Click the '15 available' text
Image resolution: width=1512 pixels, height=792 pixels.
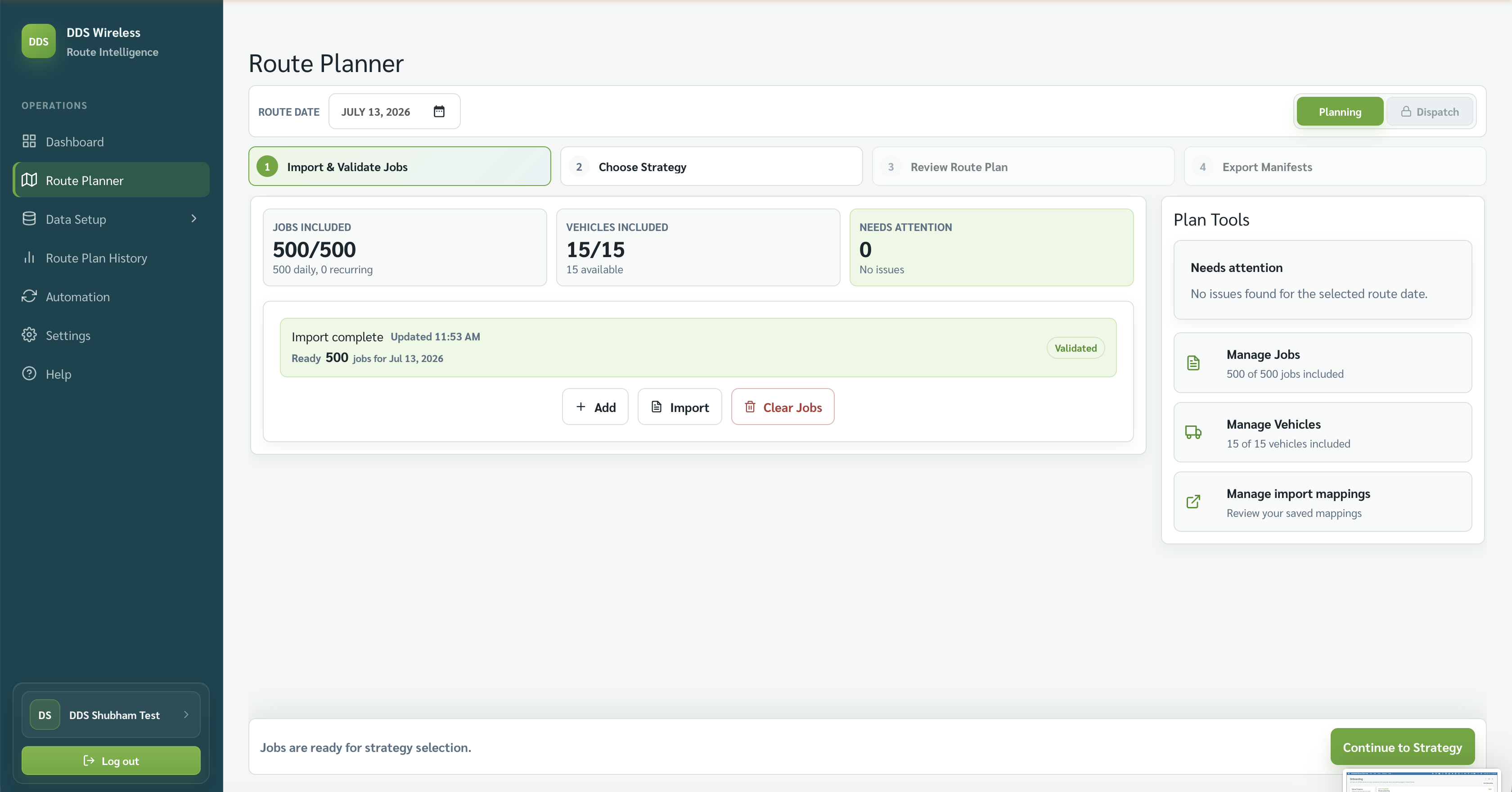point(594,270)
